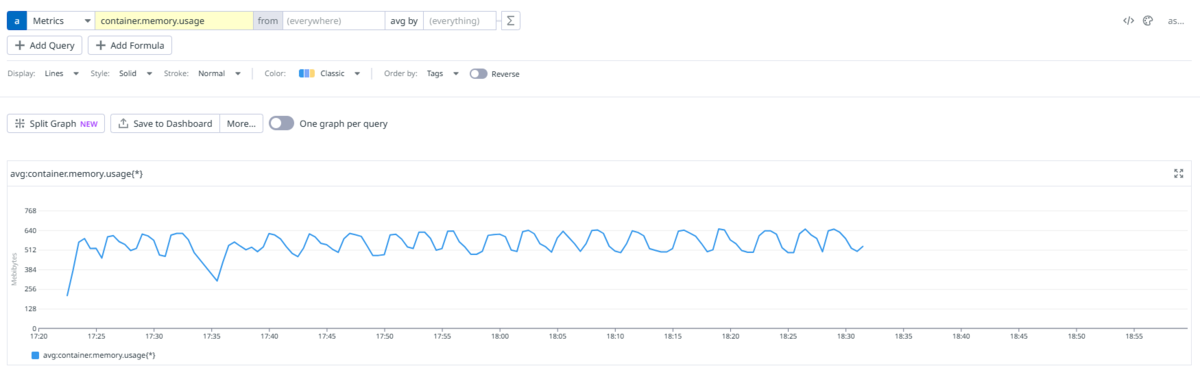Add a new formula
The height and width of the screenshot is (377, 1200).
[x=131, y=45]
